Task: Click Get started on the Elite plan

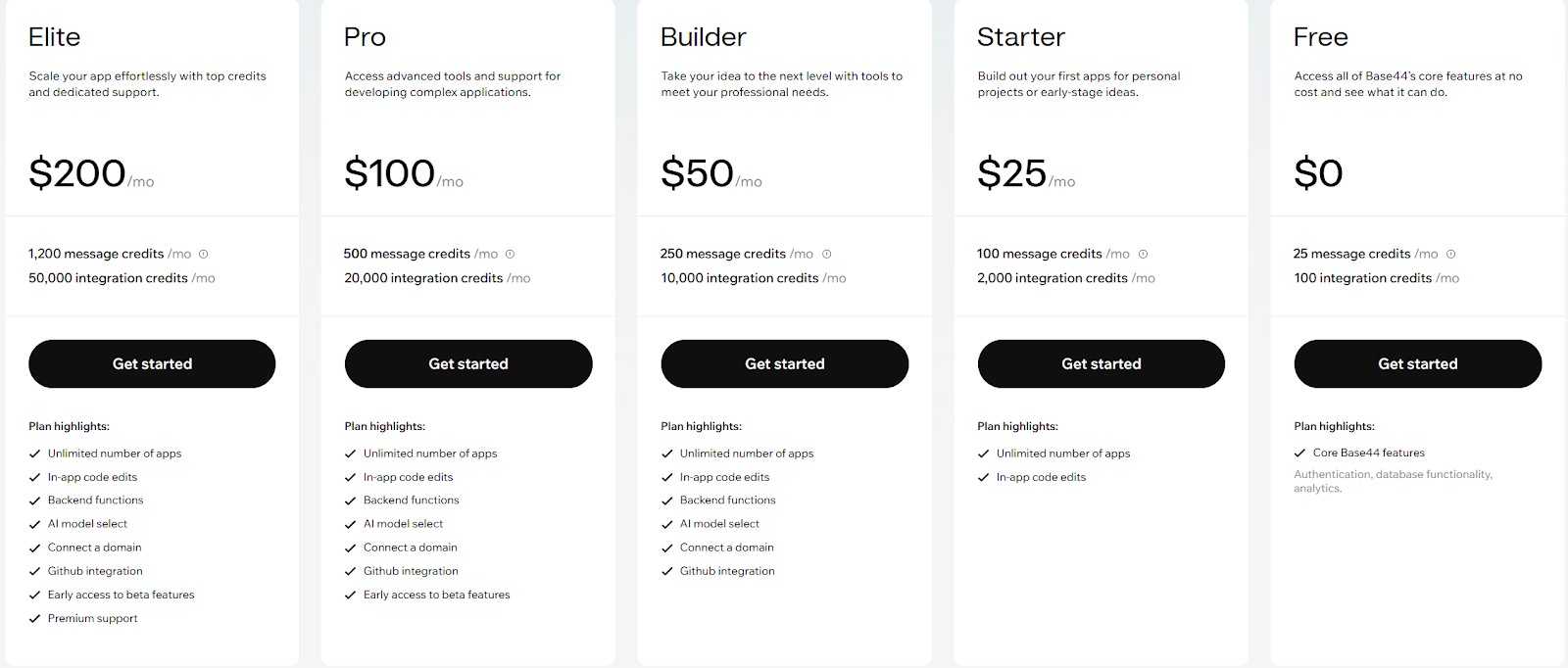Action: (152, 363)
